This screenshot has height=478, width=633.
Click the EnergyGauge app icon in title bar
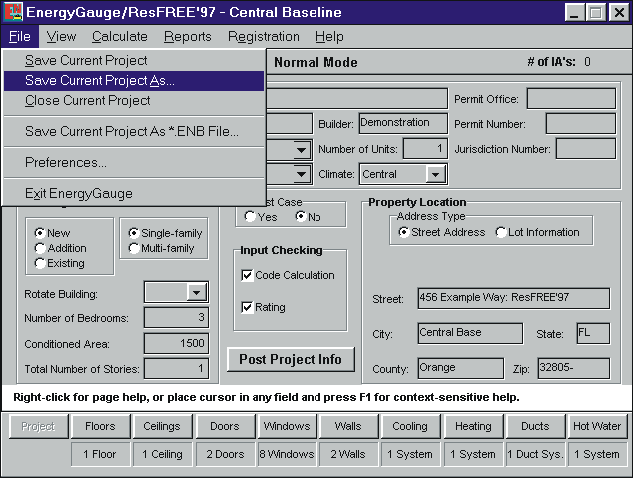14,12
